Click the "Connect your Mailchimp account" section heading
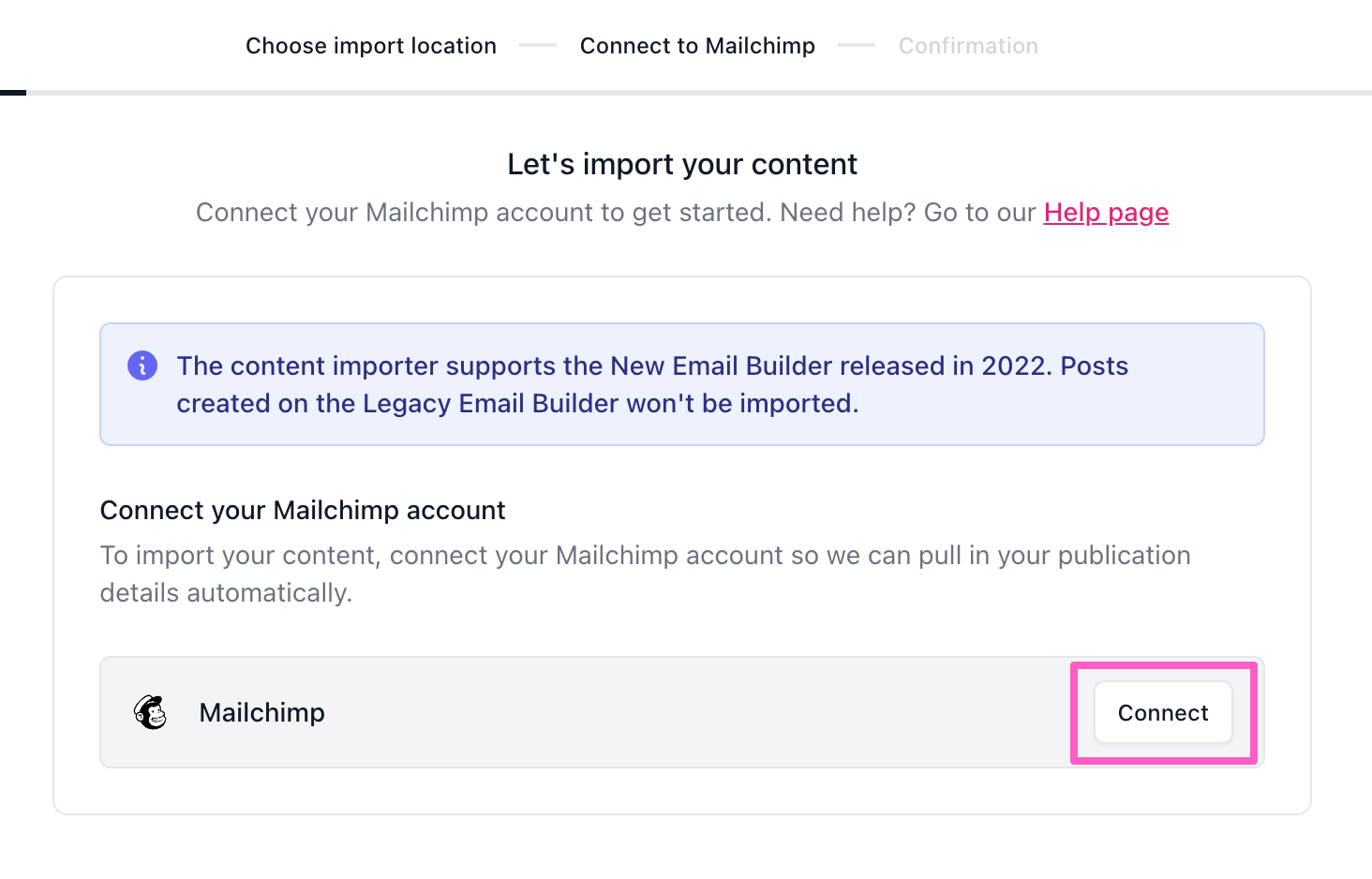1372x879 pixels. pos(303,511)
